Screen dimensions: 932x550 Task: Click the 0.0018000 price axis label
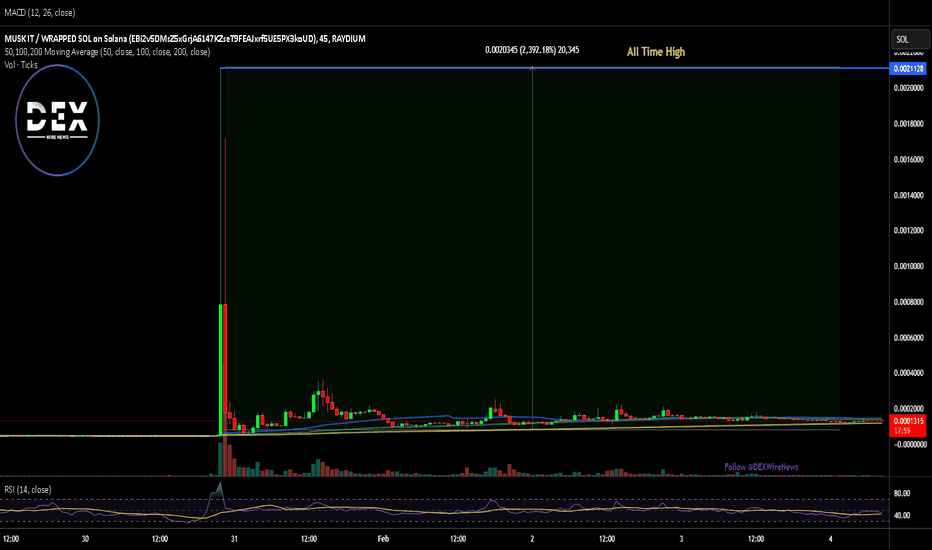pyautogui.click(x=909, y=124)
